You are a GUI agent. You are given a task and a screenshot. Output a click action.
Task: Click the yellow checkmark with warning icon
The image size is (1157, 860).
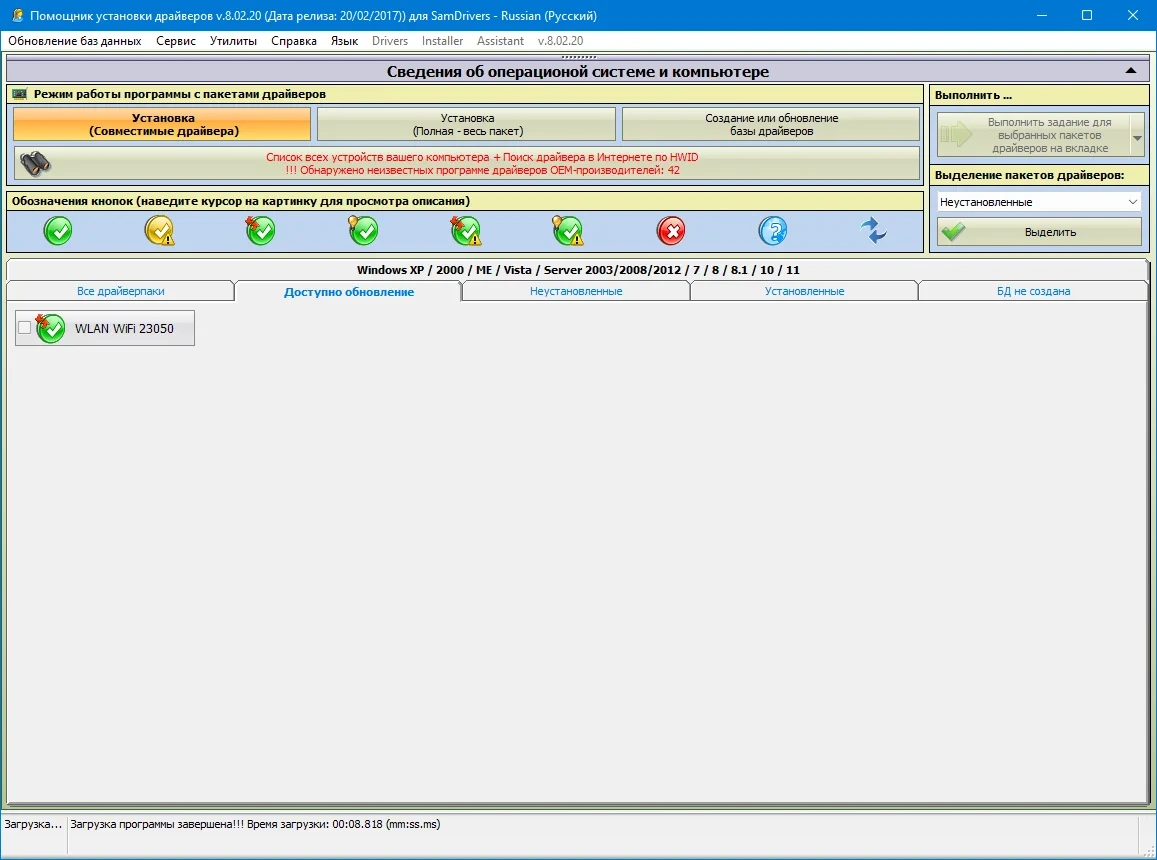pyautogui.click(x=159, y=231)
